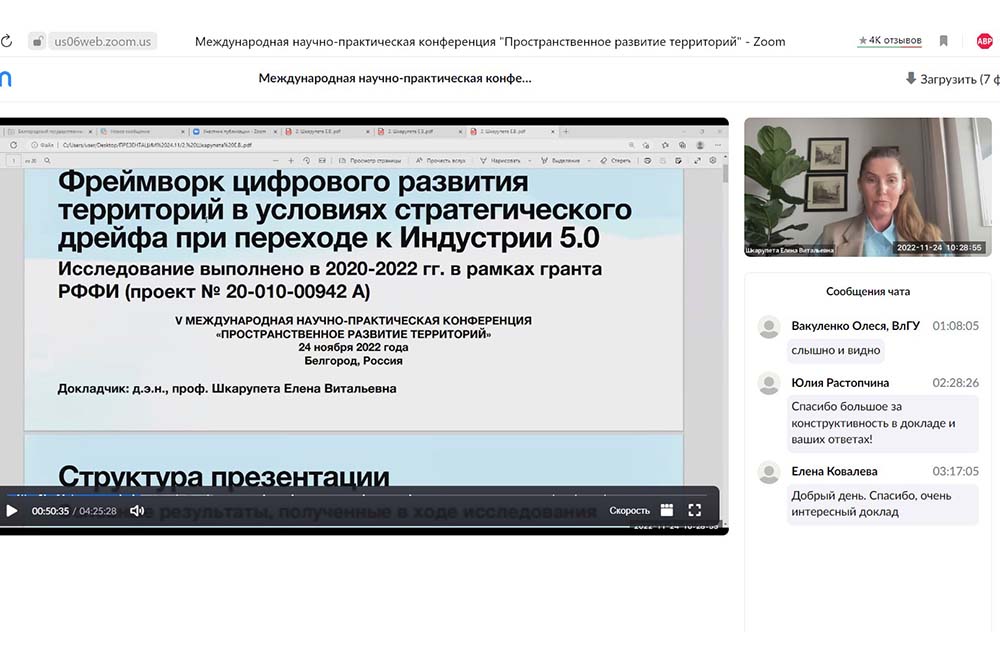The image size is (1000, 666).
Task: Open the ABP Adblock extension icon
Action: point(984,41)
